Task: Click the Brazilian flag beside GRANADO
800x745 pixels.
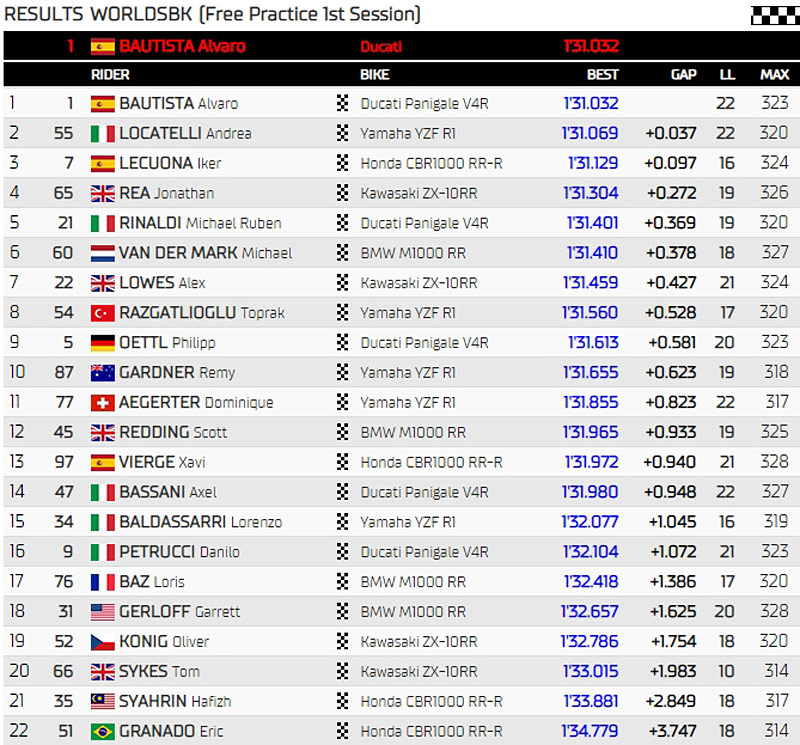Action: [102, 731]
